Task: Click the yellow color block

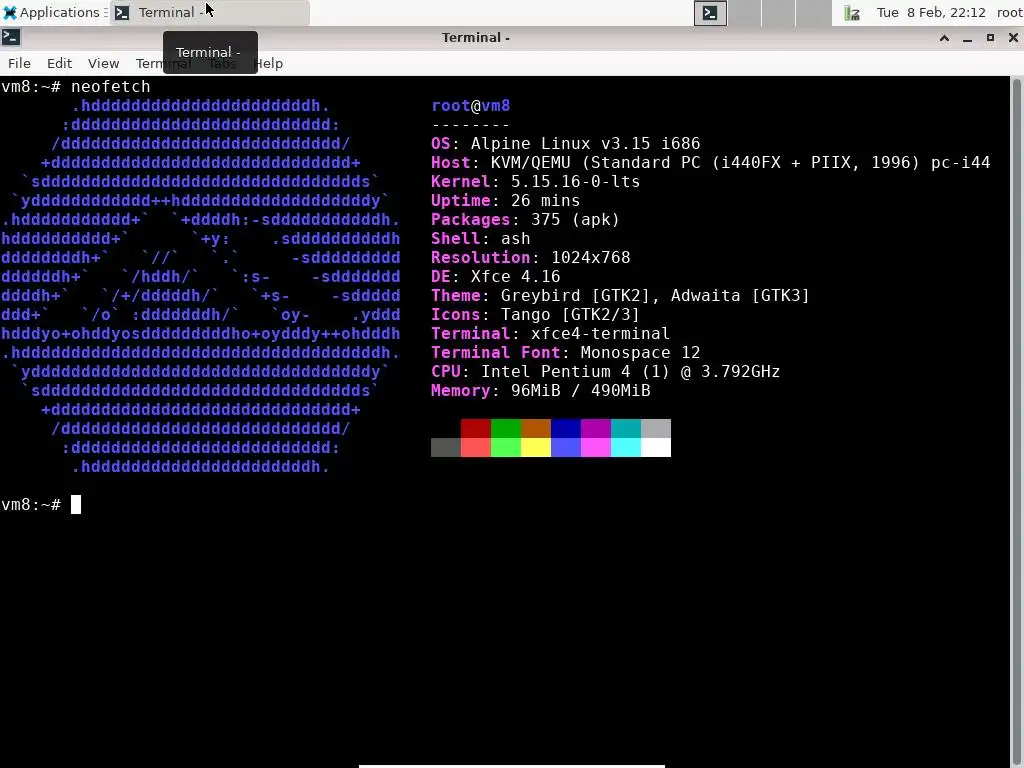Action: click(536, 447)
